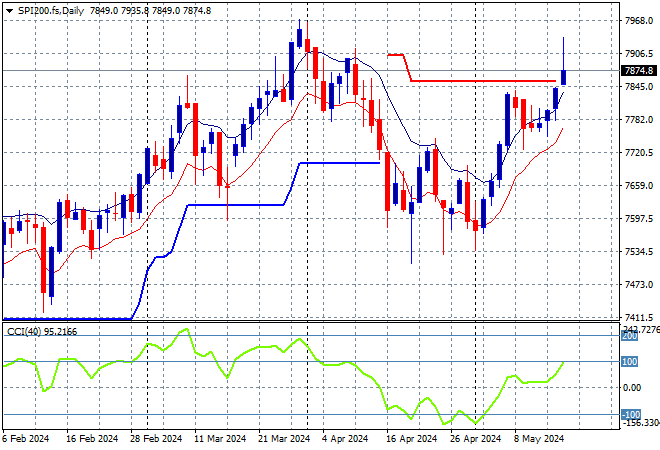This screenshot has width=660, height=450.
Task: Click the 7968.0 price scale label
Action: point(636,21)
